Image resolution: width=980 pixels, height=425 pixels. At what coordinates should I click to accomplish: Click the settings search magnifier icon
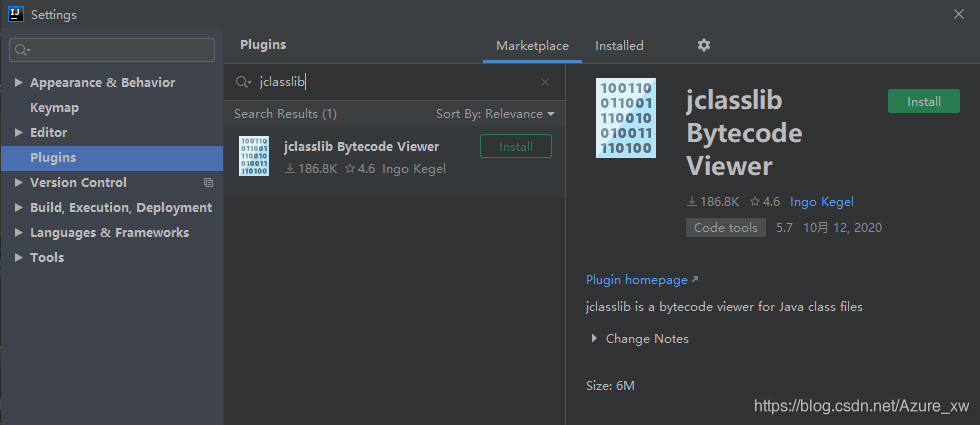click(22, 50)
